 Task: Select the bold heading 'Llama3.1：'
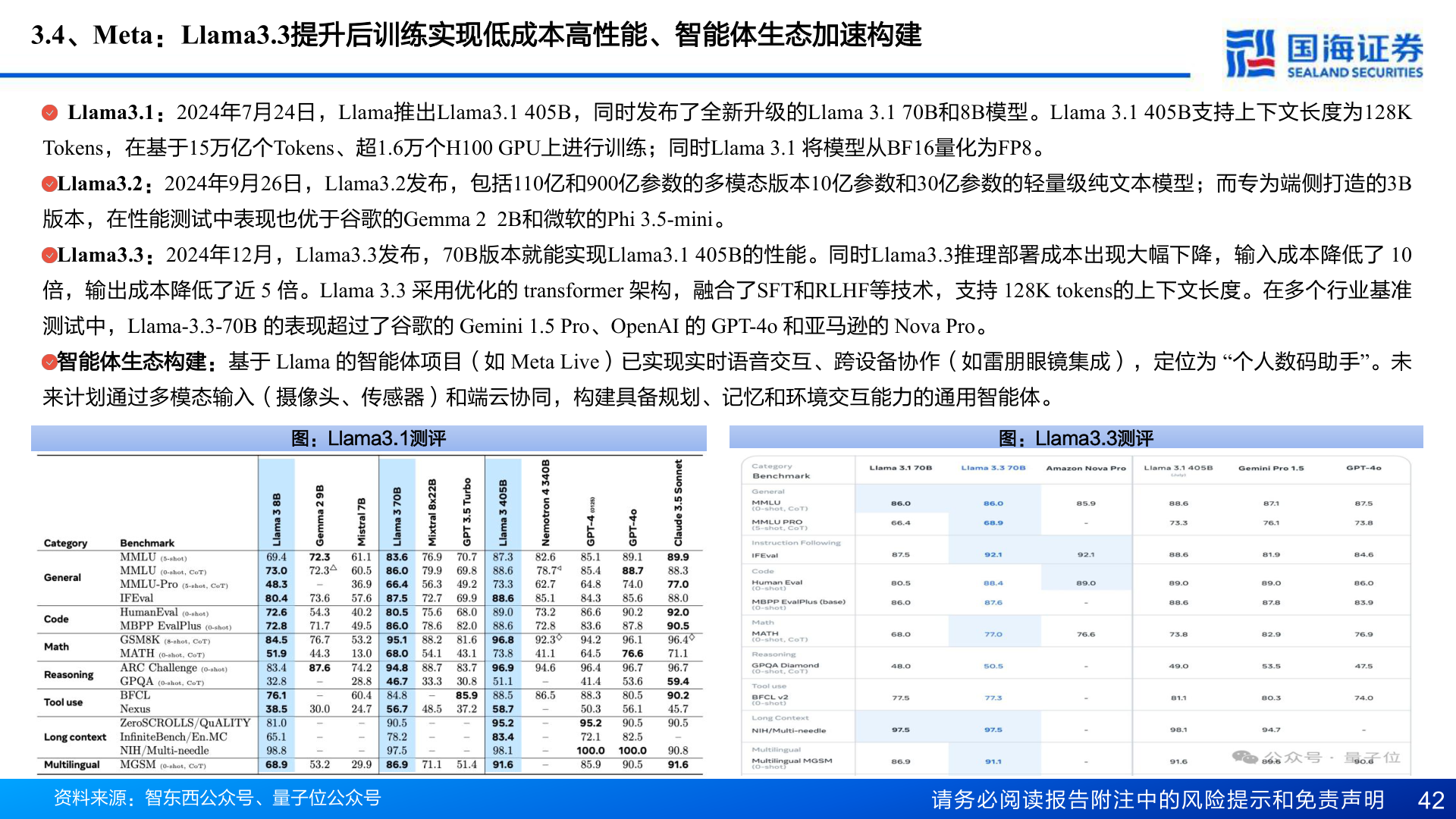pyautogui.click(x=117, y=113)
